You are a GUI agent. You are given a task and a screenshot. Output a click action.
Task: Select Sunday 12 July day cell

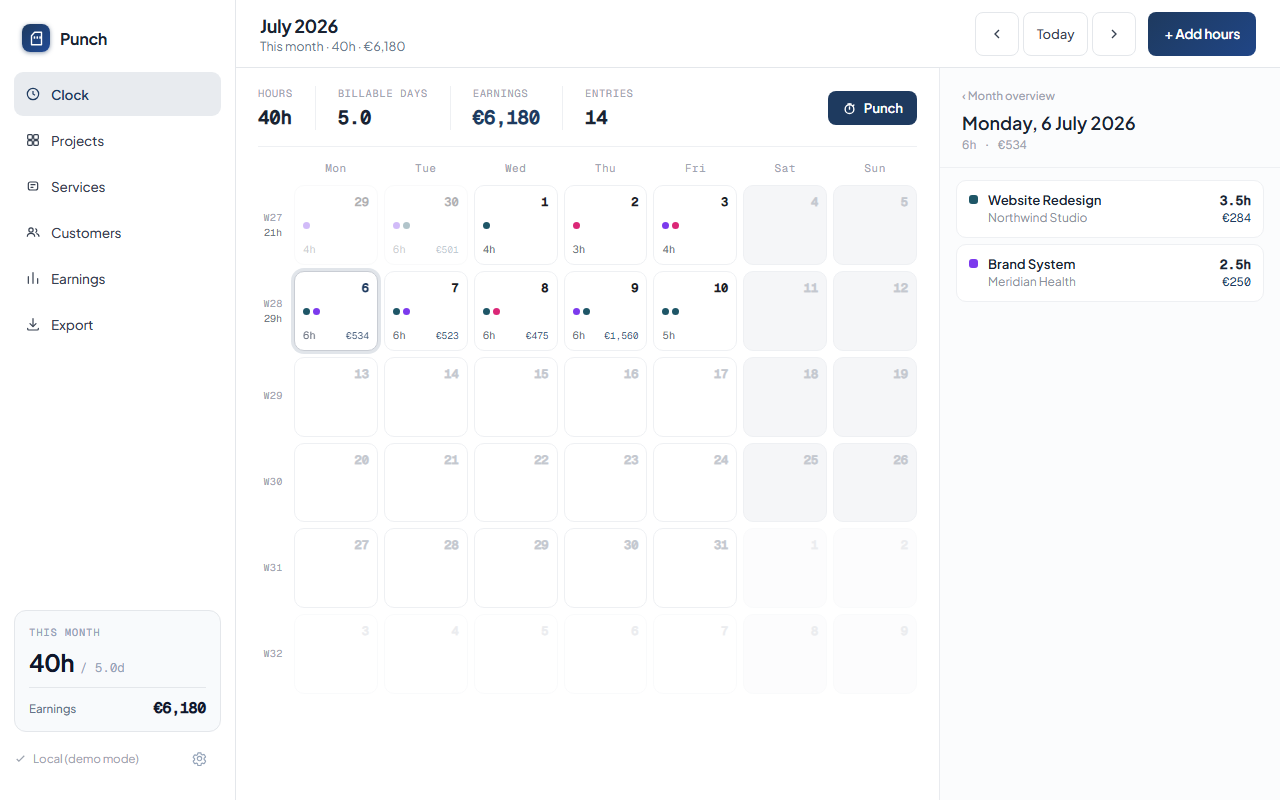(x=875, y=311)
